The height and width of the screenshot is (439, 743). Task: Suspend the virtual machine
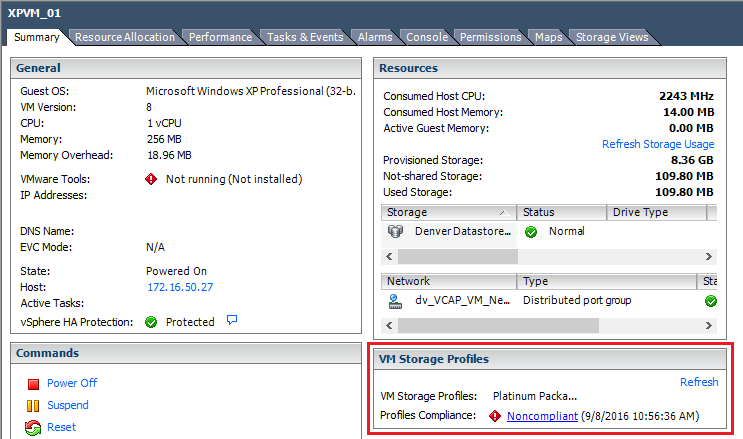point(68,405)
